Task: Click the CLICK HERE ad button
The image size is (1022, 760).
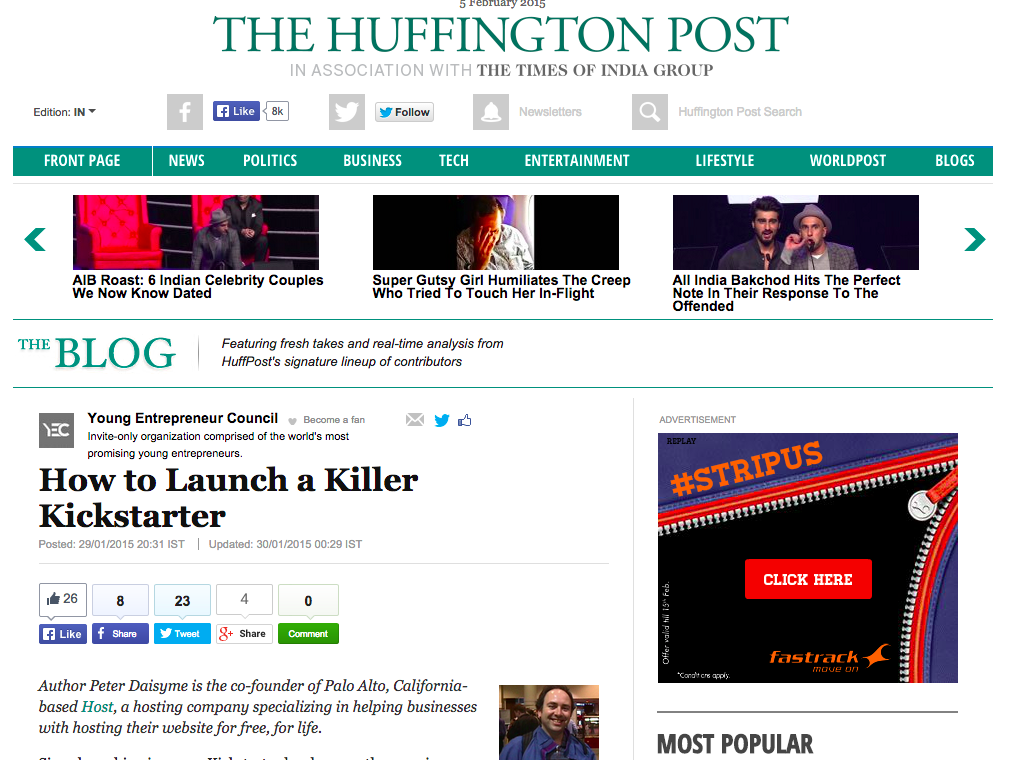Action: pyautogui.click(x=808, y=579)
